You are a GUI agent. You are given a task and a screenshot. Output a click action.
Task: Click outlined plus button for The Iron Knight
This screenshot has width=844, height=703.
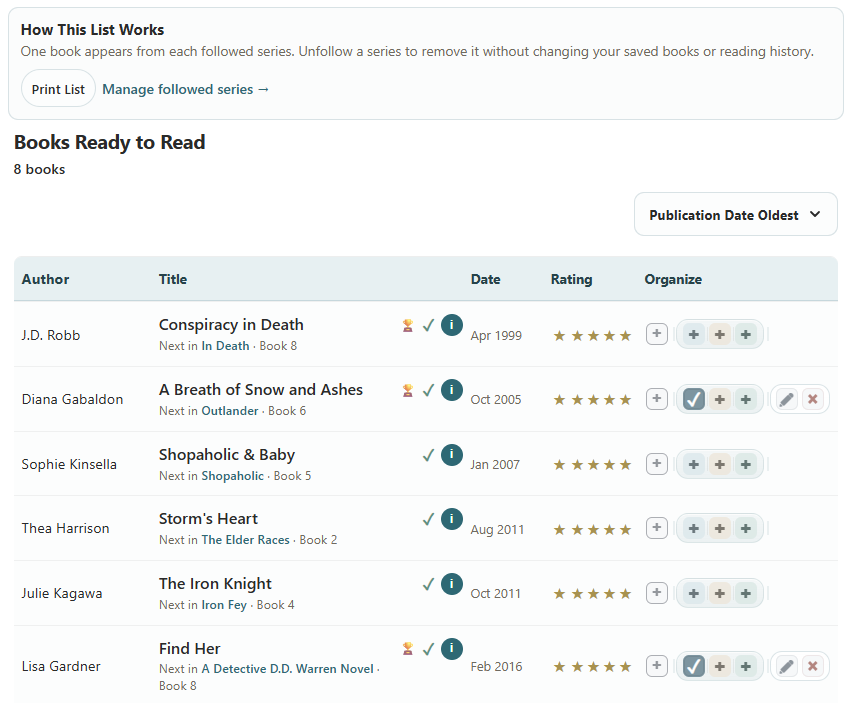point(657,593)
